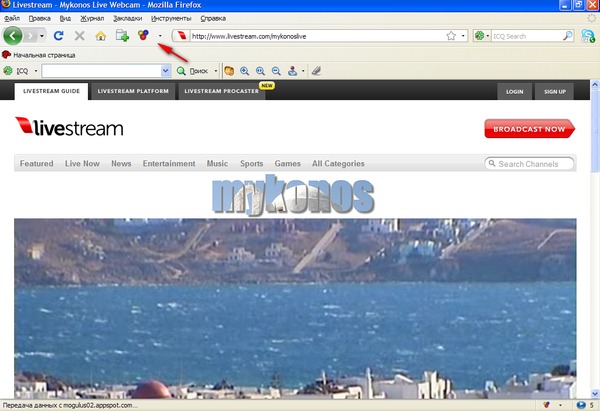Open the dropdown next to the colored balls icon
Screen dimensions: 600x411
click(x=160, y=36)
